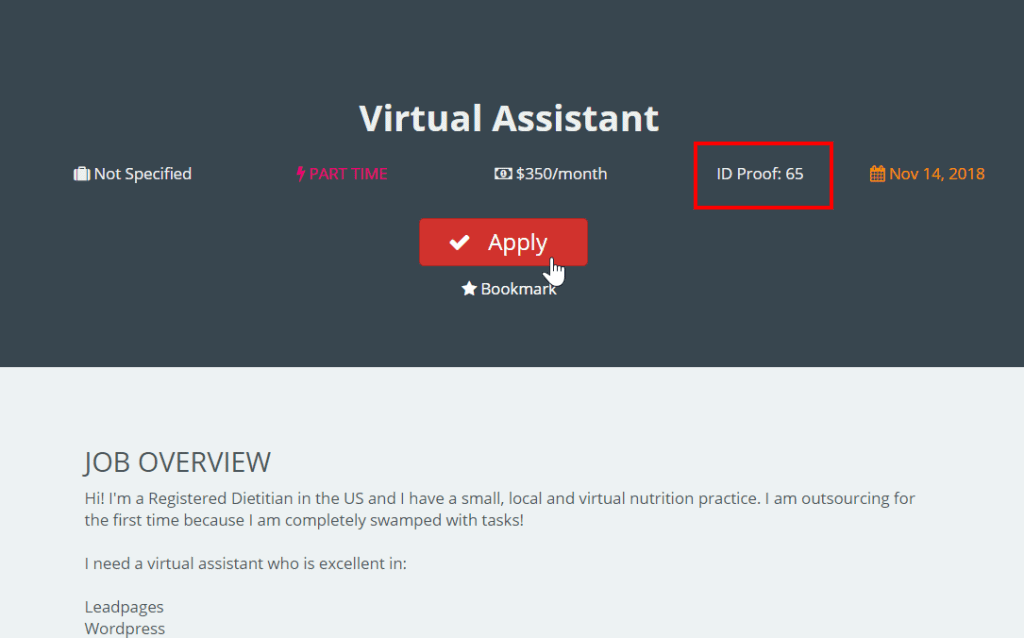Screen dimensions: 1024x638
Task: Click the briefcase icon beside Not Specified
Action: point(82,174)
